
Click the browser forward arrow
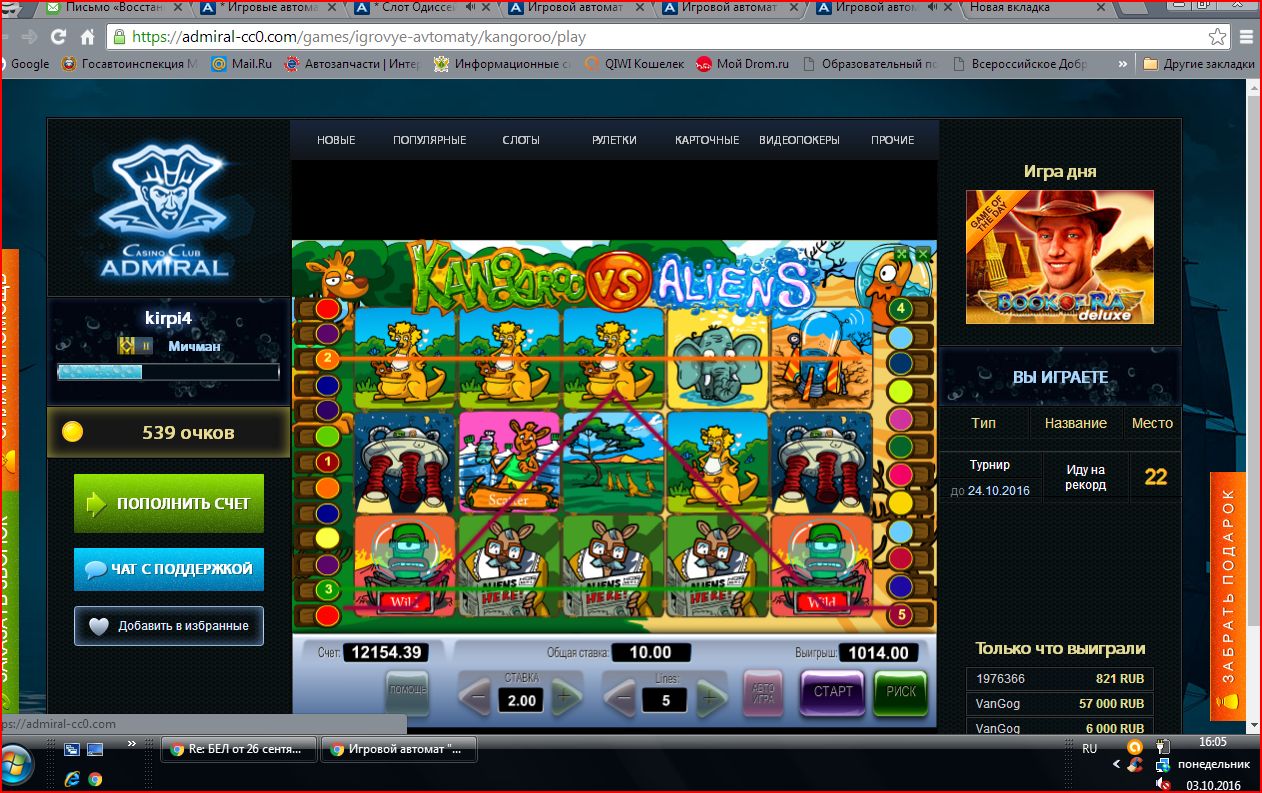[x=30, y=37]
